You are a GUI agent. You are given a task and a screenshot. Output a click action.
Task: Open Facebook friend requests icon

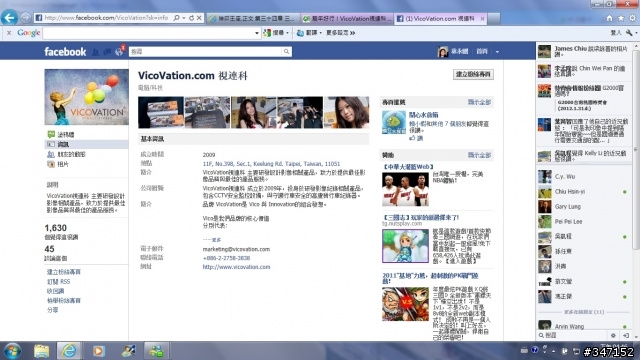[96, 52]
